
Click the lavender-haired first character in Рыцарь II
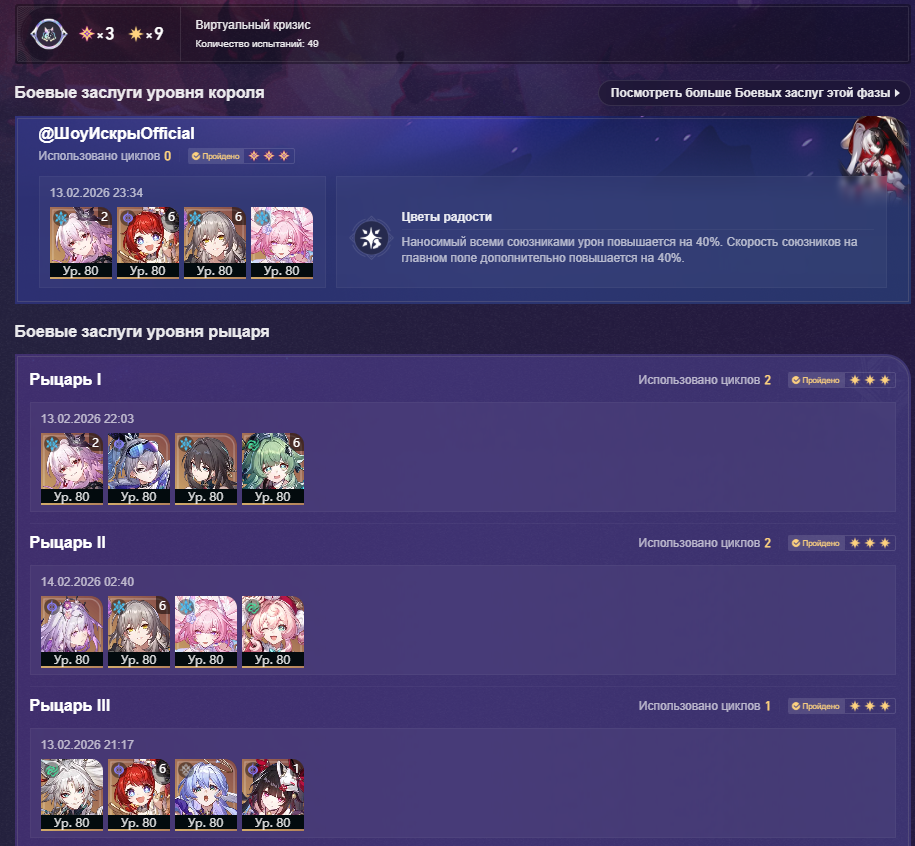click(72, 632)
